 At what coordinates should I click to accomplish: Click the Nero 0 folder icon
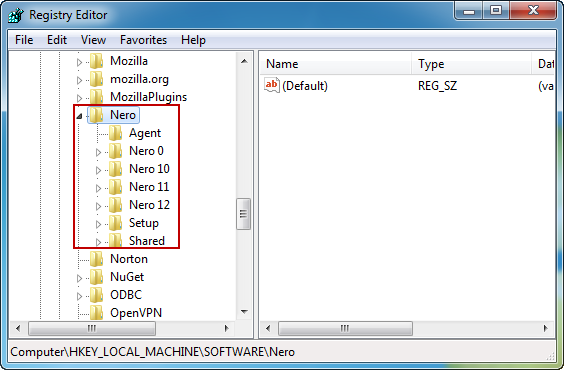(115, 151)
